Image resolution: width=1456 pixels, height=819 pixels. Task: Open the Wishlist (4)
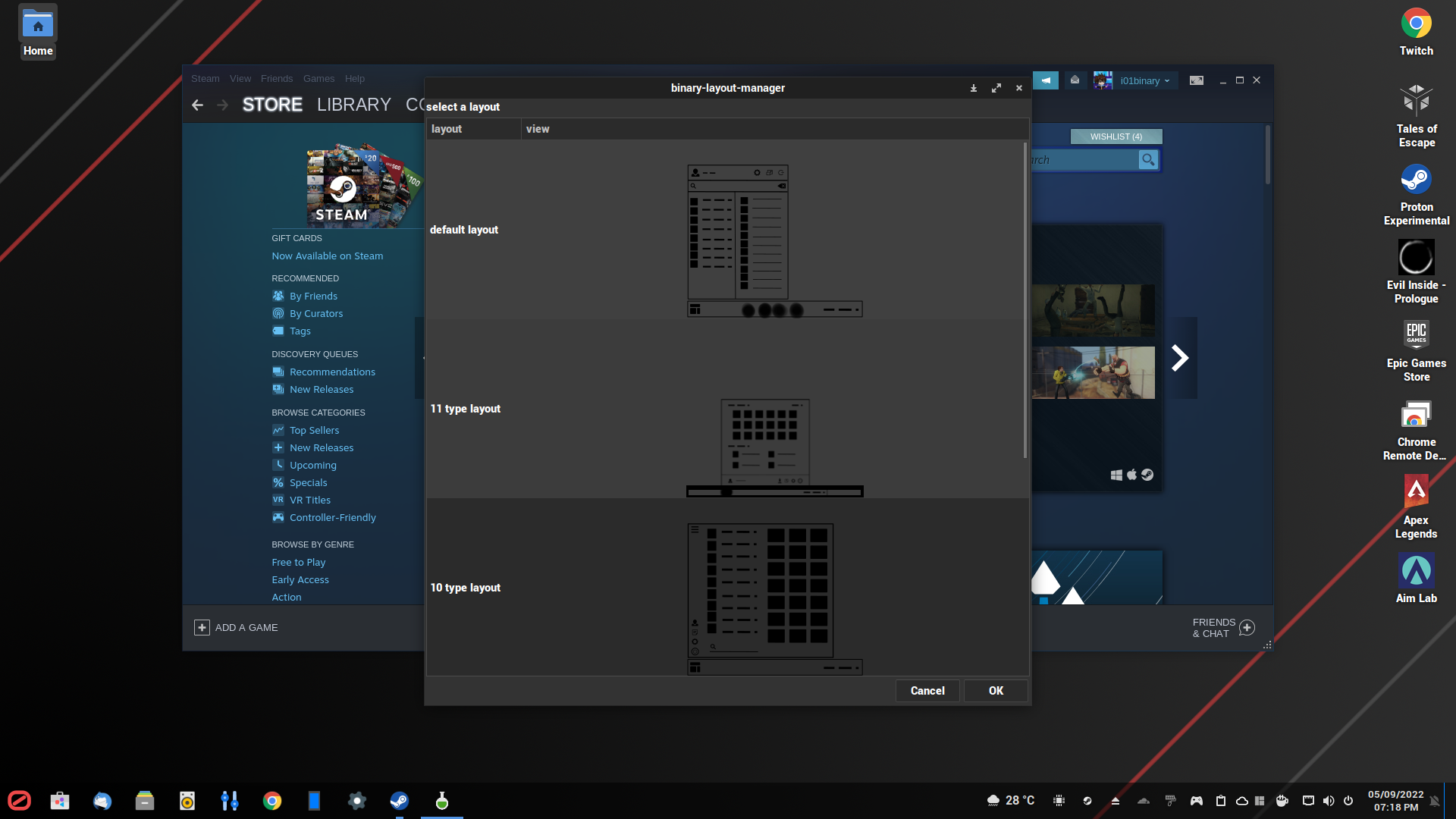(1115, 136)
